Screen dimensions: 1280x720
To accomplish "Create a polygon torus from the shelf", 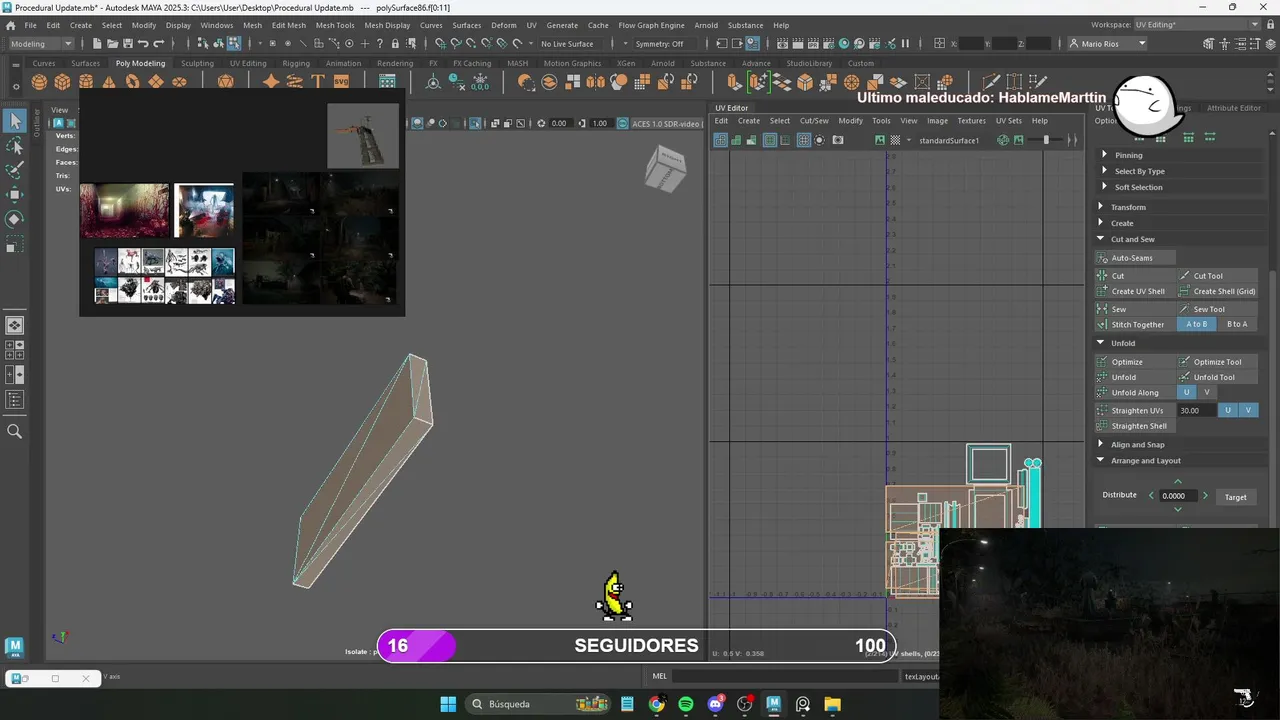I will pyautogui.click(x=132, y=82).
